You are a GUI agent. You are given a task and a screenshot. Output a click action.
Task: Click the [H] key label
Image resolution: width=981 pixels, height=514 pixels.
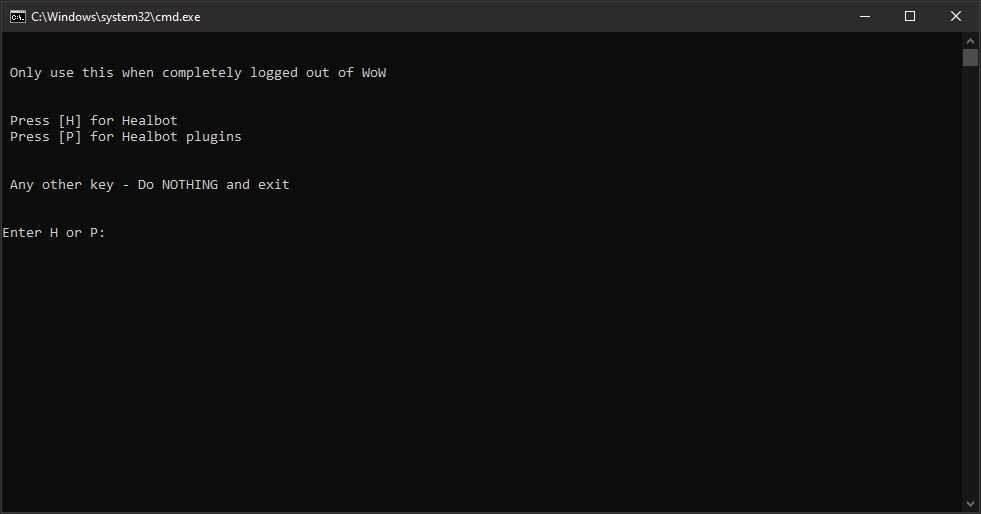pyautogui.click(x=70, y=121)
